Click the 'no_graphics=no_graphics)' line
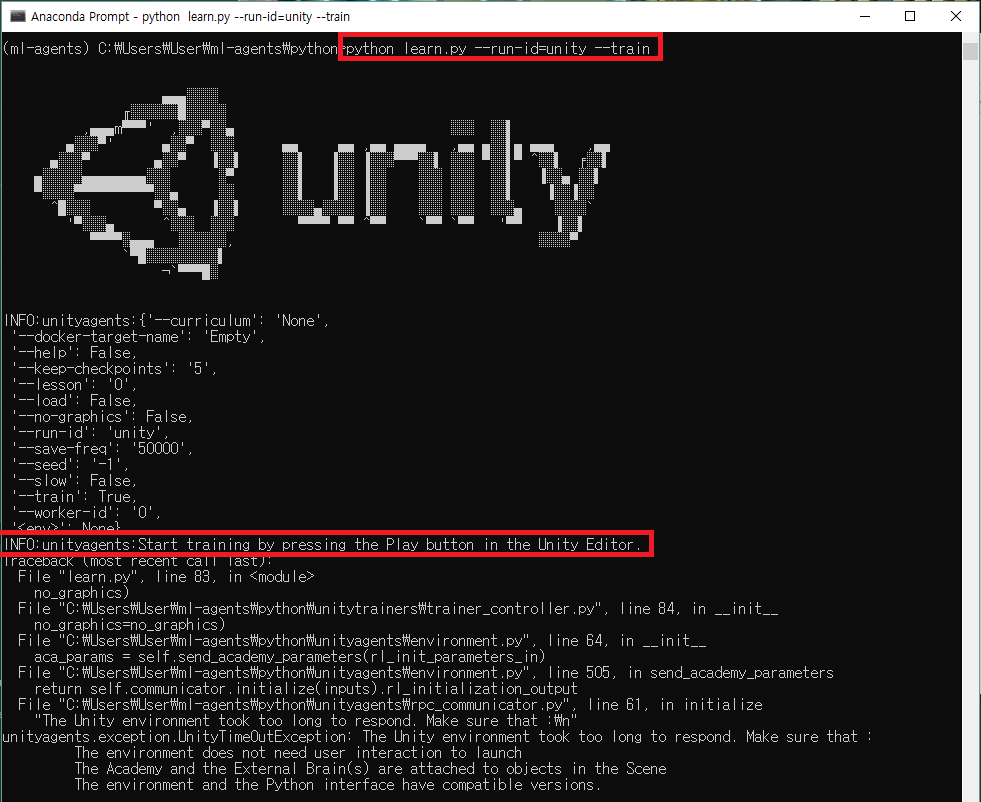The height and width of the screenshot is (802, 981). [130, 625]
